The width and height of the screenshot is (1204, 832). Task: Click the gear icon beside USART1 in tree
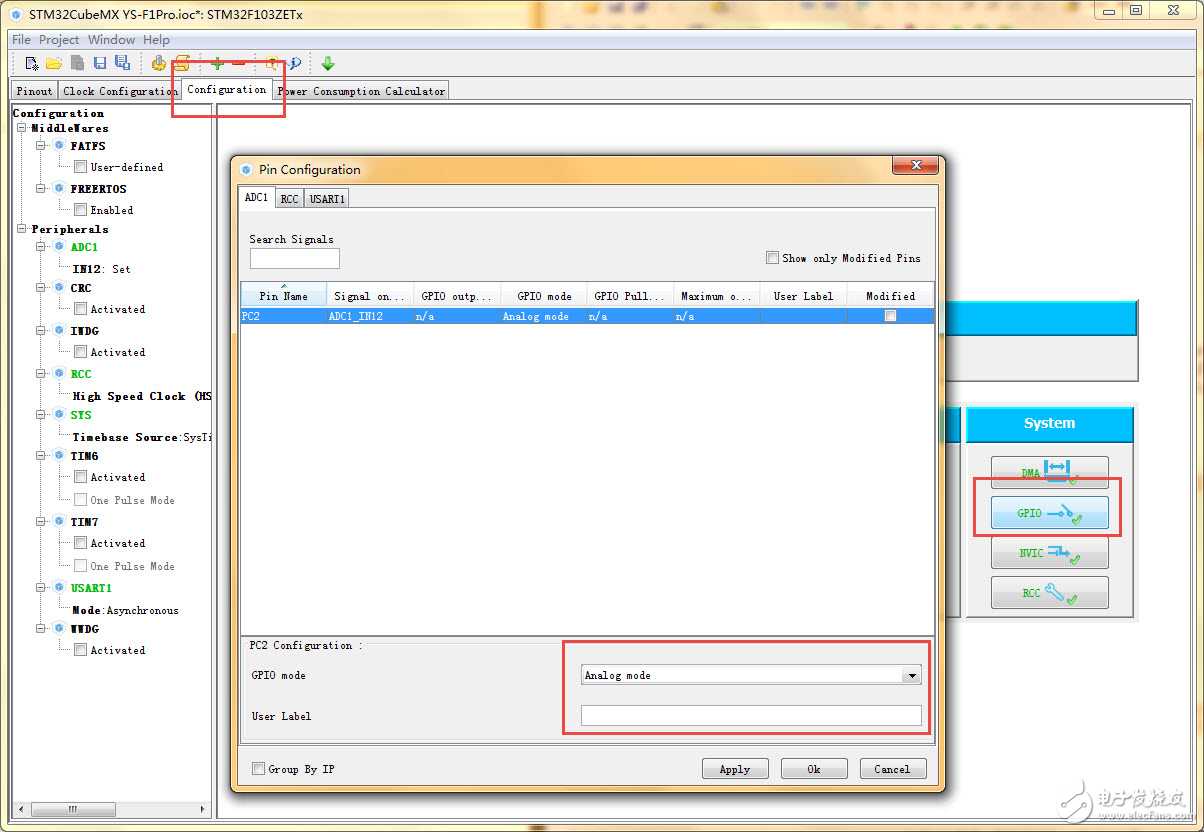(x=59, y=587)
